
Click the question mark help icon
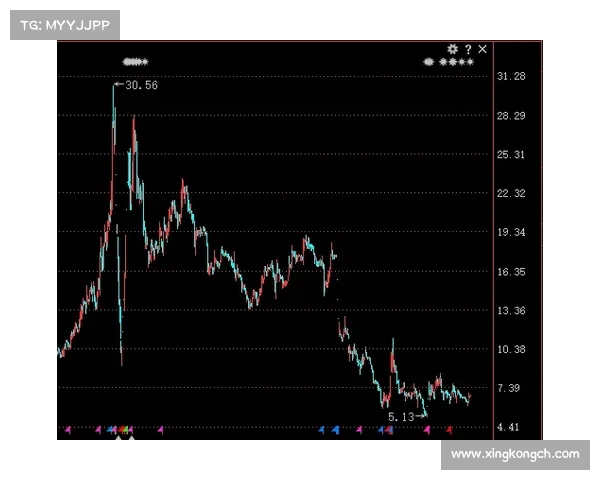click(x=468, y=49)
